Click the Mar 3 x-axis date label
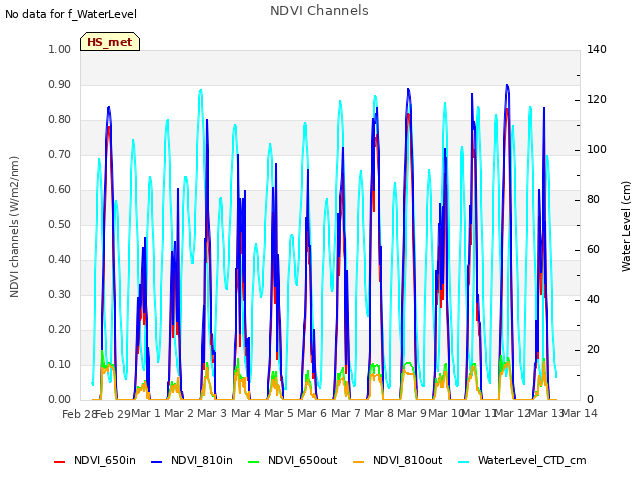640x480 pixels. click(212, 413)
